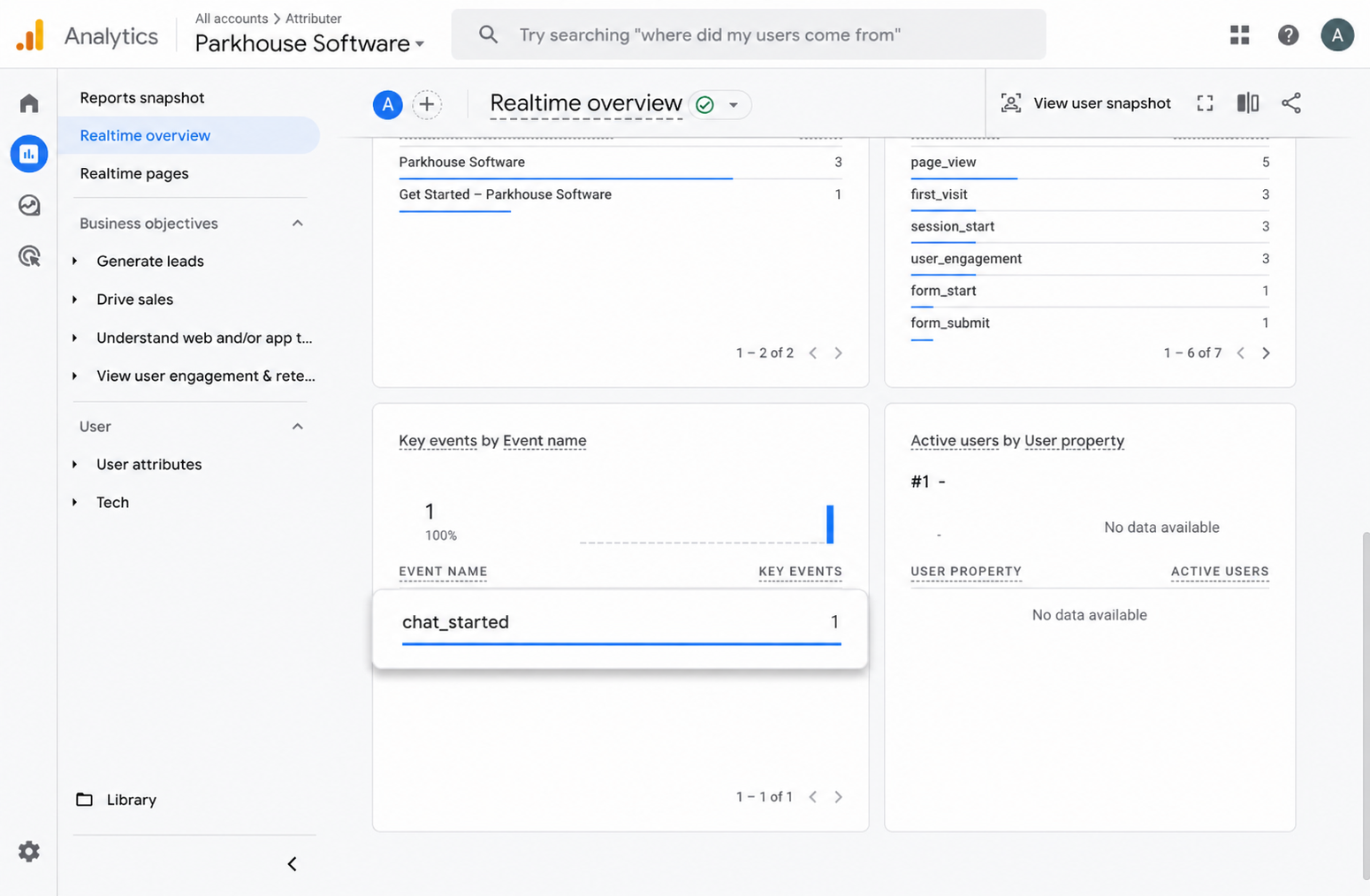Select the chat_started event row
The width and height of the screenshot is (1370, 896).
pos(620,628)
